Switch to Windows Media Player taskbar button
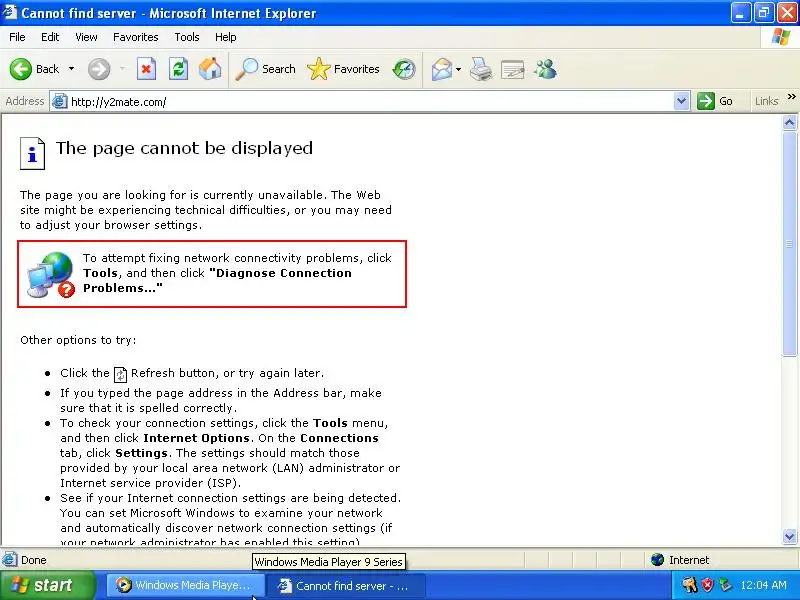Image resolution: width=800 pixels, height=600 pixels. pyautogui.click(x=184, y=585)
